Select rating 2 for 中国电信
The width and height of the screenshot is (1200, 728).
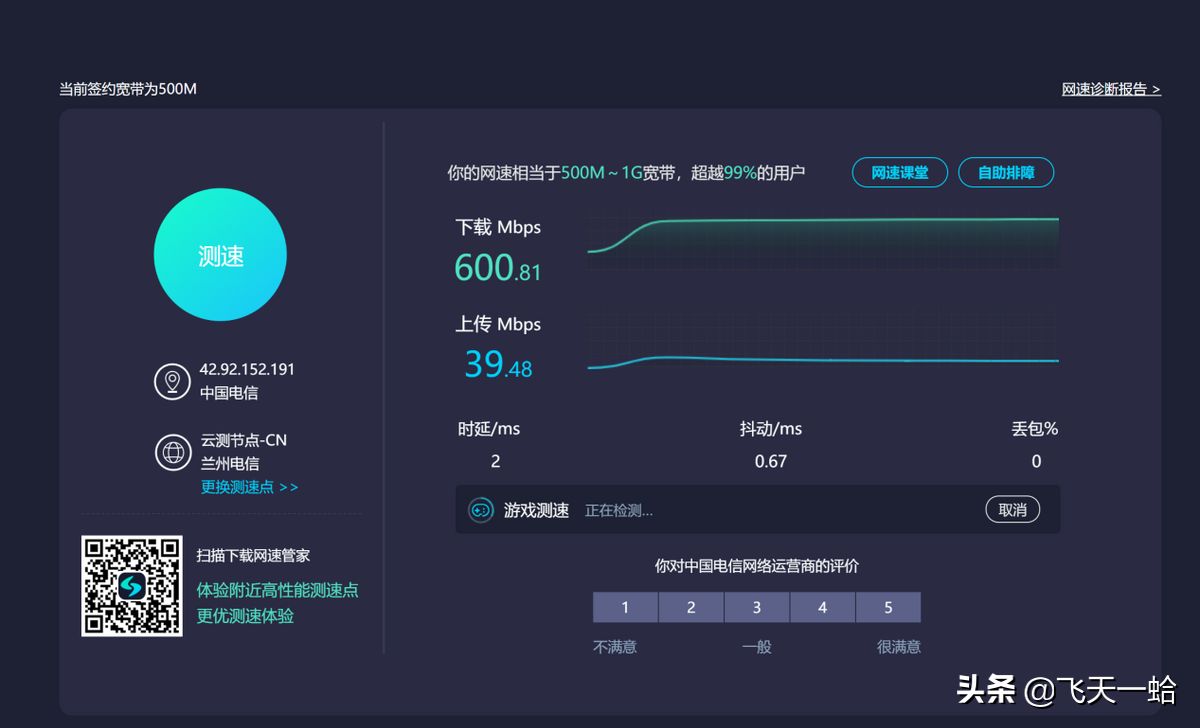click(691, 607)
